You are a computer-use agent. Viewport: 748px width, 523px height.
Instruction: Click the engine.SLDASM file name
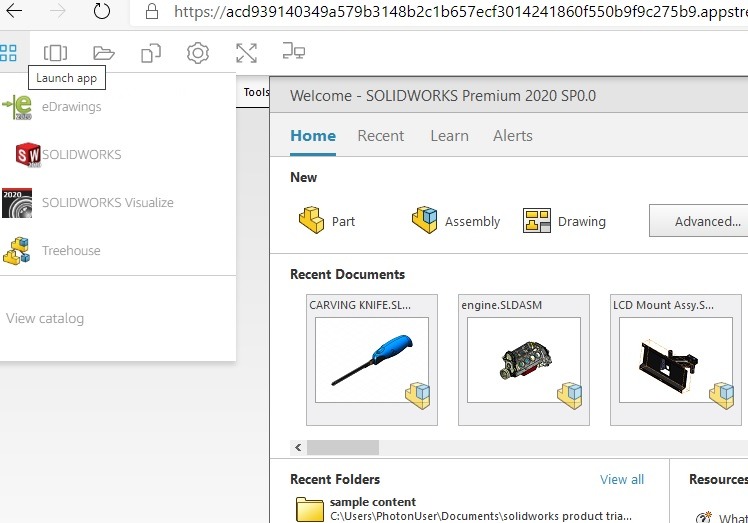pyautogui.click(x=501, y=305)
